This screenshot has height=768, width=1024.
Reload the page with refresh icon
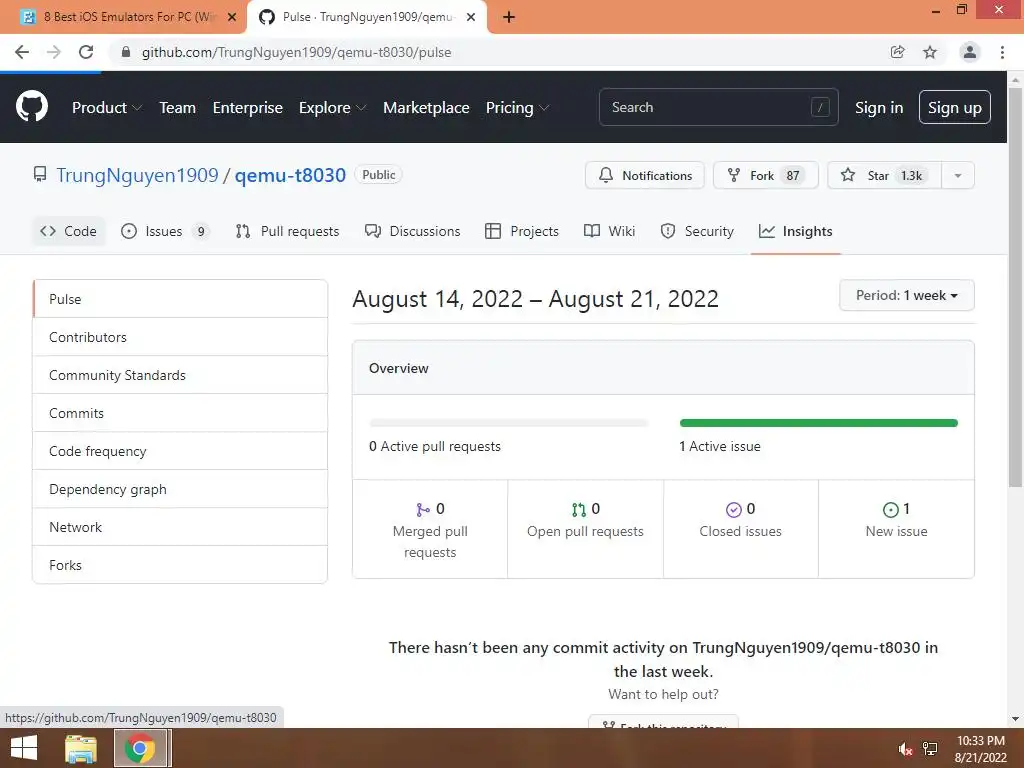86,52
